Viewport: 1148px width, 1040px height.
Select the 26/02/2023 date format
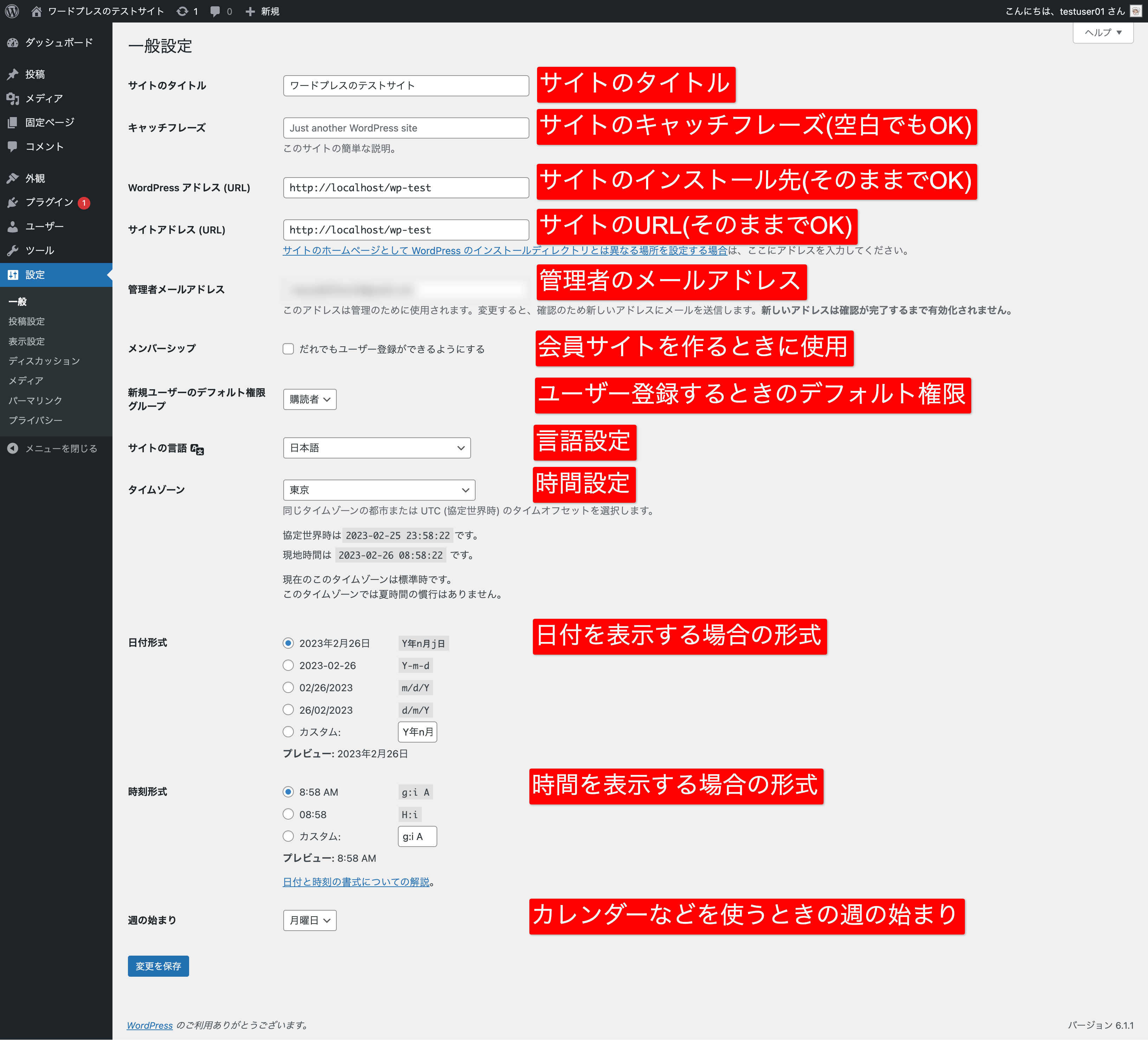click(x=288, y=710)
